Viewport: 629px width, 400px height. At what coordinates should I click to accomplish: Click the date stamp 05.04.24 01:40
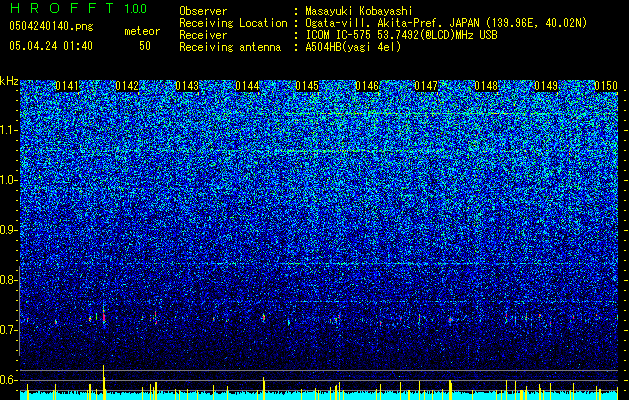tap(51, 46)
